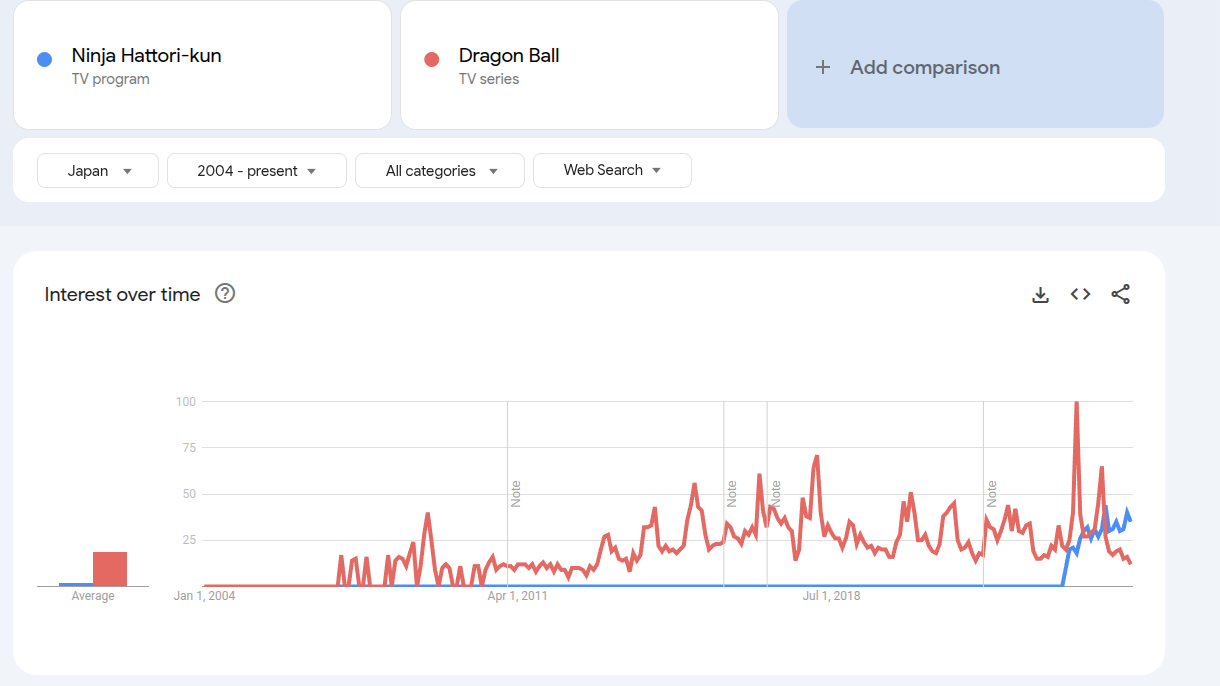
Task: Click the 'Jul 1, 2018' axis label
Action: pyautogui.click(x=832, y=596)
